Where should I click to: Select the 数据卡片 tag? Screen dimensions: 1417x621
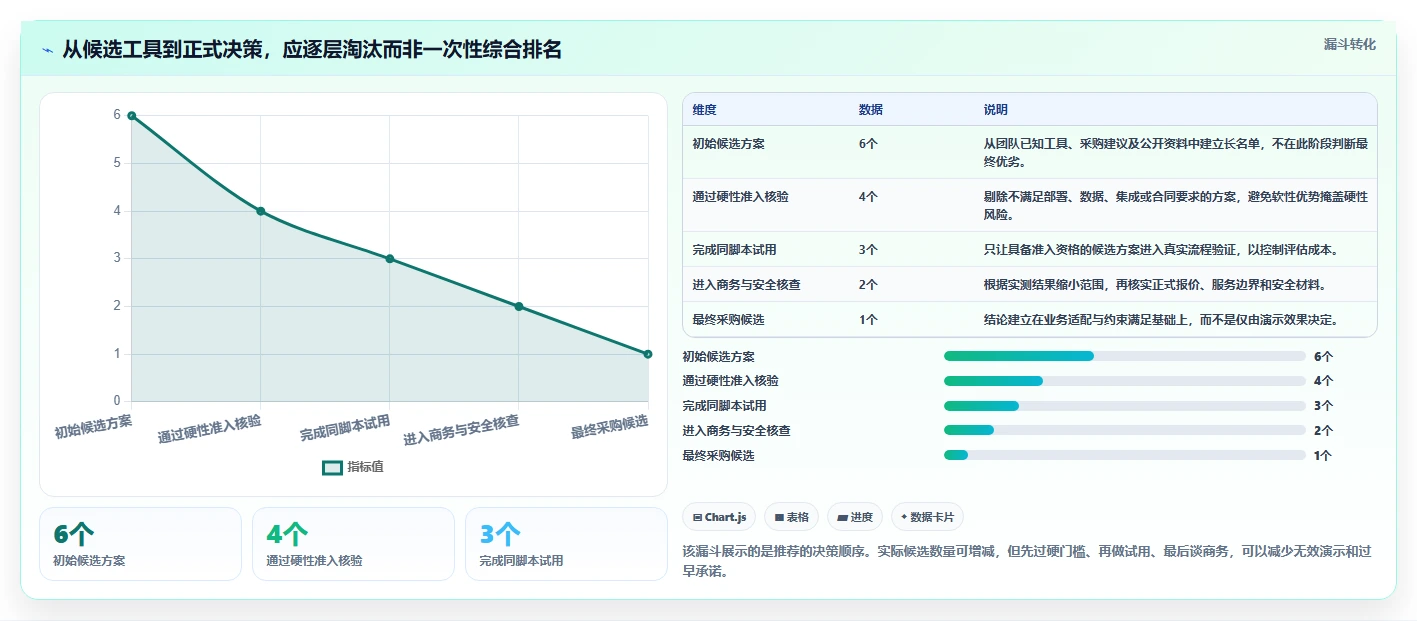pos(927,517)
